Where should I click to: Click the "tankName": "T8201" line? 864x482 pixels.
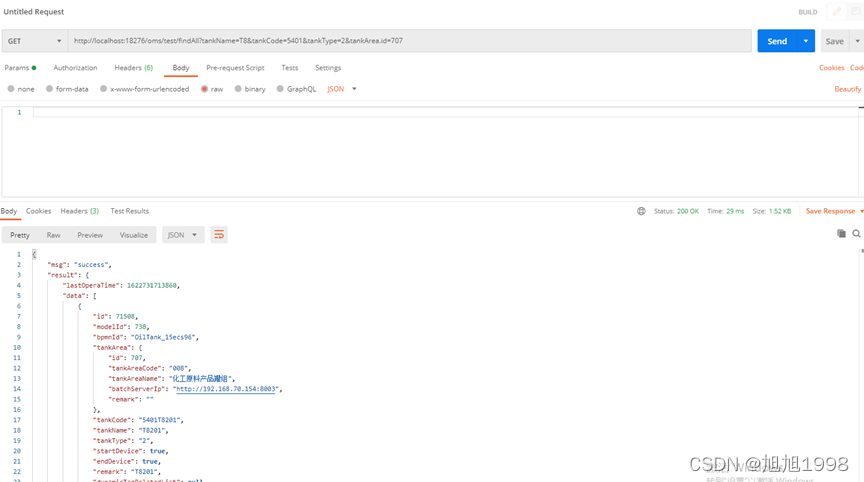tap(131, 430)
